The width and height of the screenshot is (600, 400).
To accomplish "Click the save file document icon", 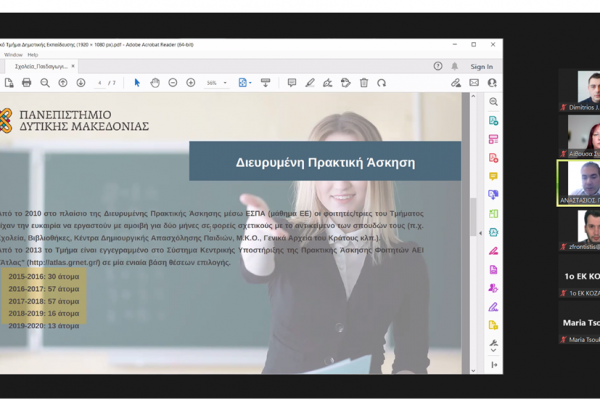I will tap(8, 83).
